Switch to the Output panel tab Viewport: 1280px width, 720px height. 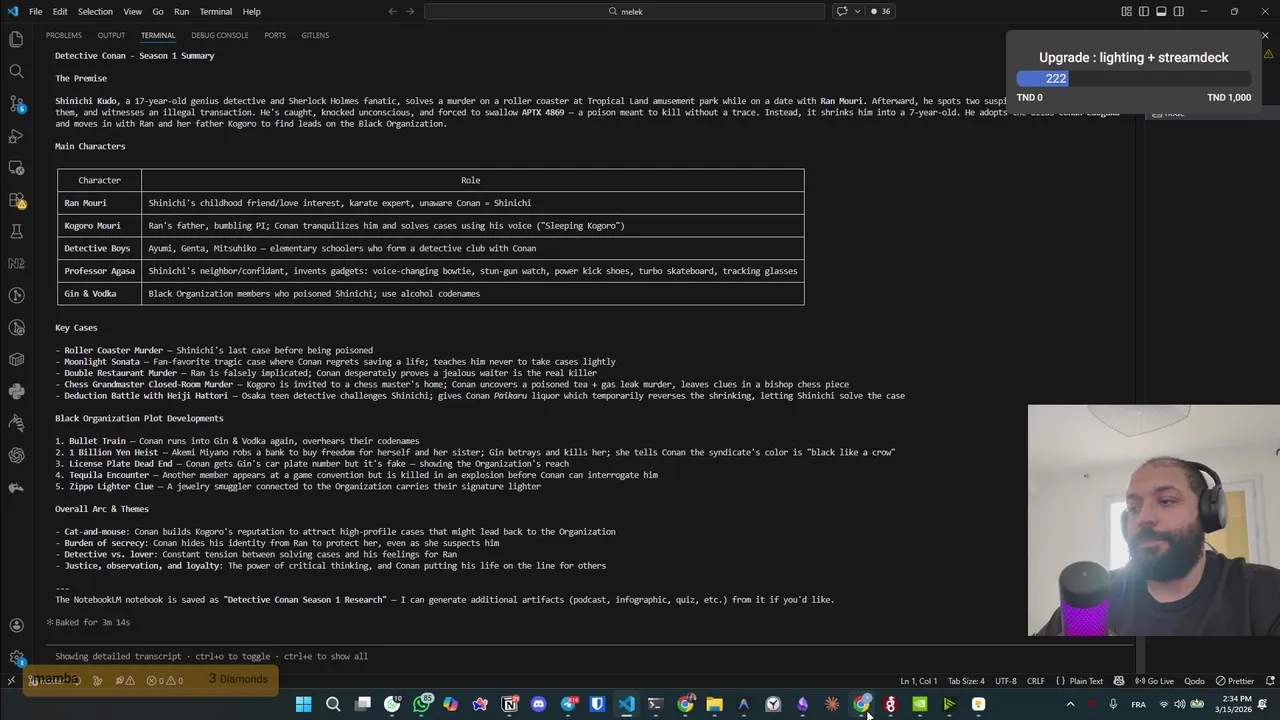click(x=111, y=35)
